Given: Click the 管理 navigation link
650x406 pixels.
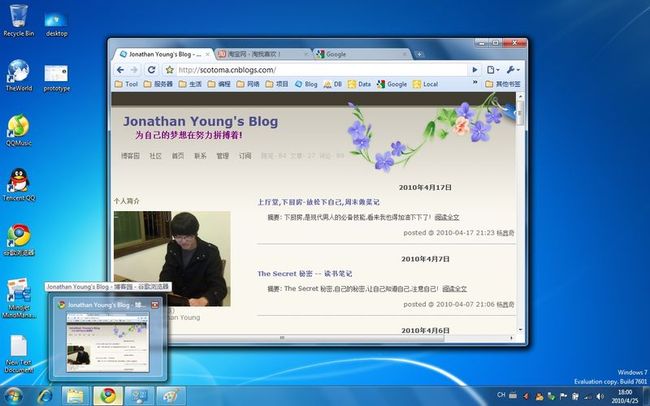Looking at the screenshot, I should 223,156.
